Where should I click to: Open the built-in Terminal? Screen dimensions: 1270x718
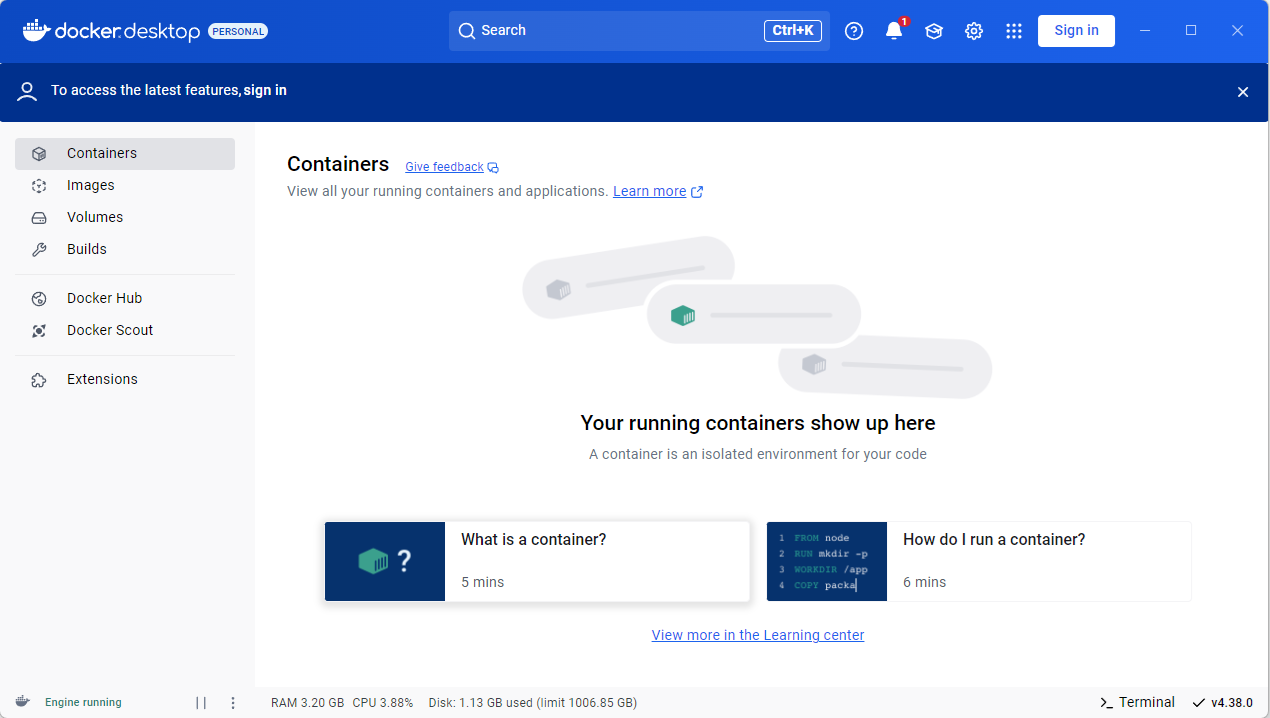coord(1137,702)
